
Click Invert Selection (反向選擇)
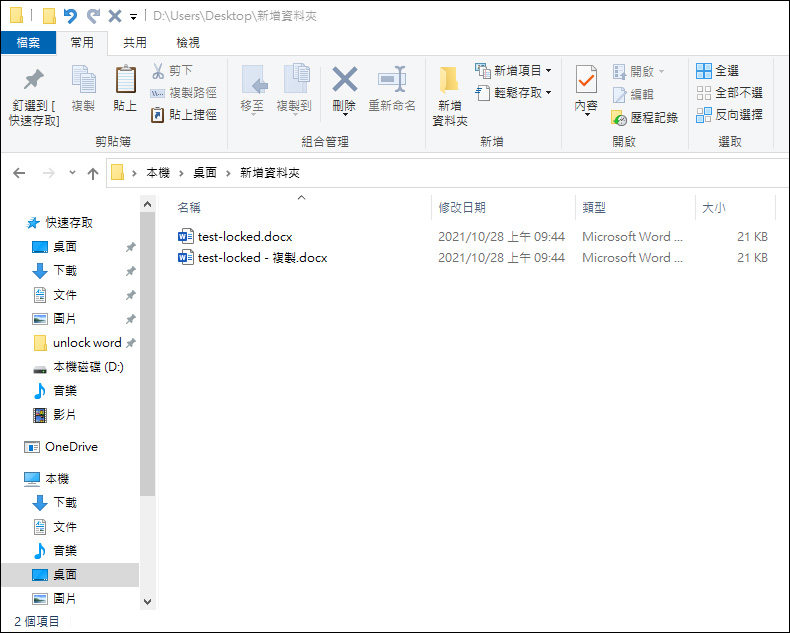(x=729, y=115)
